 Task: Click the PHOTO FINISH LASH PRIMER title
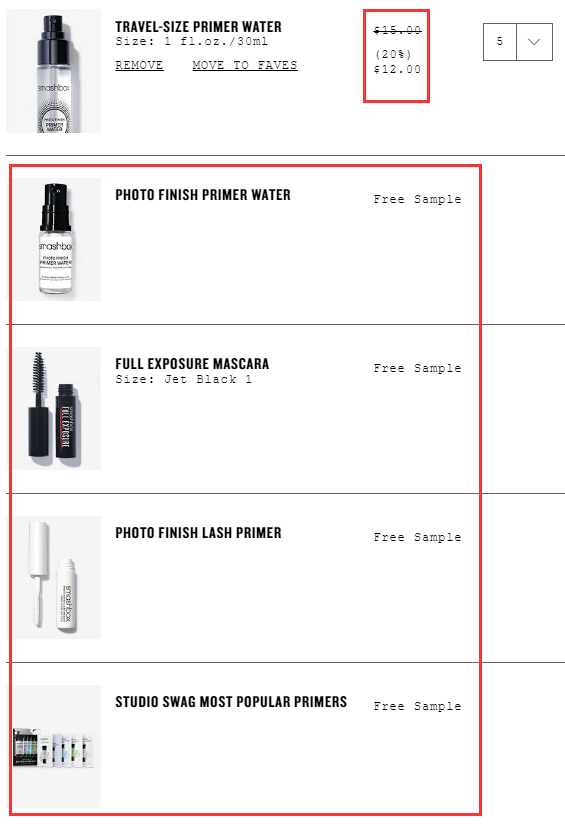[199, 533]
